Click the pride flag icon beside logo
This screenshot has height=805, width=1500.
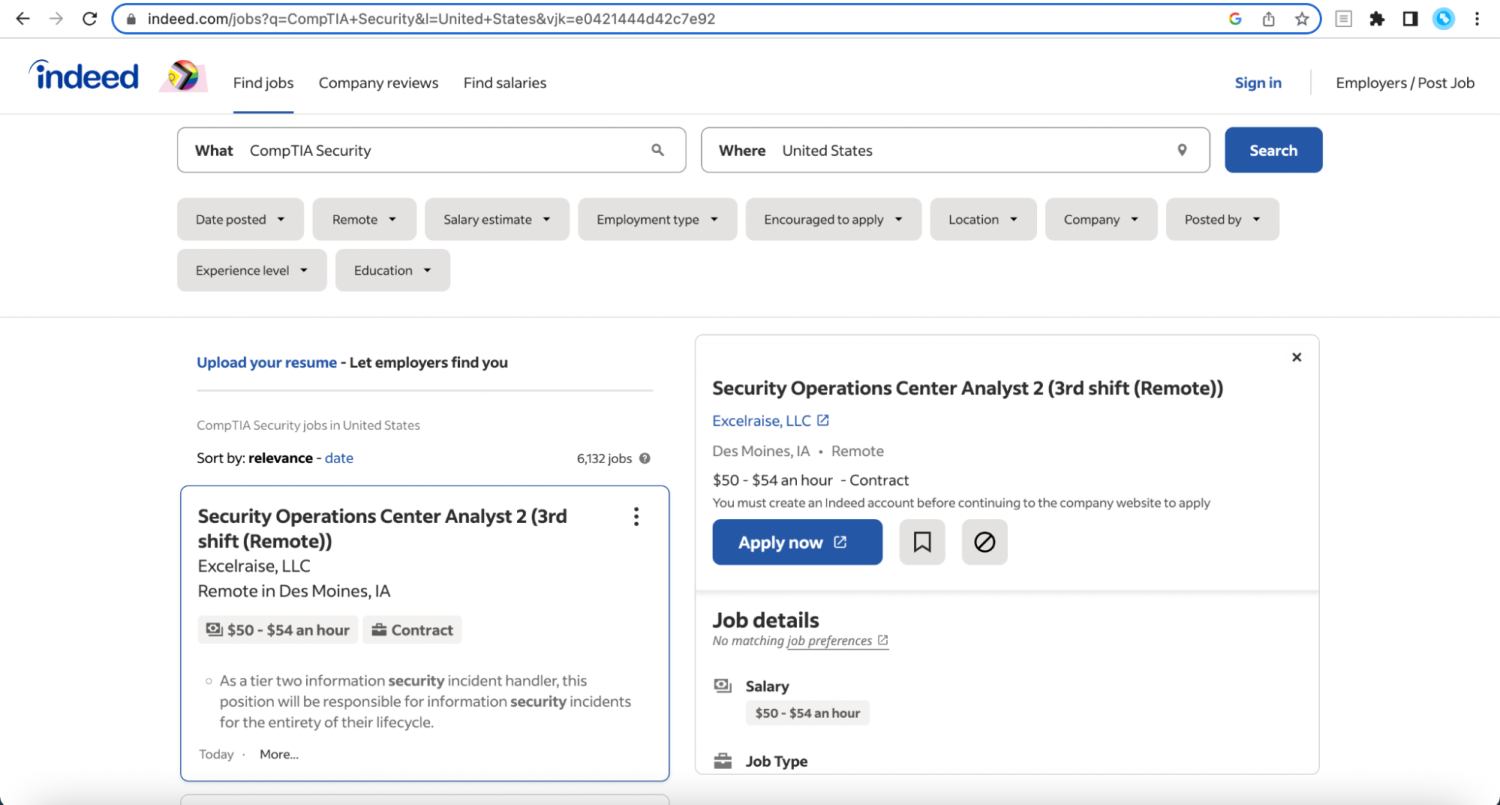tap(183, 76)
